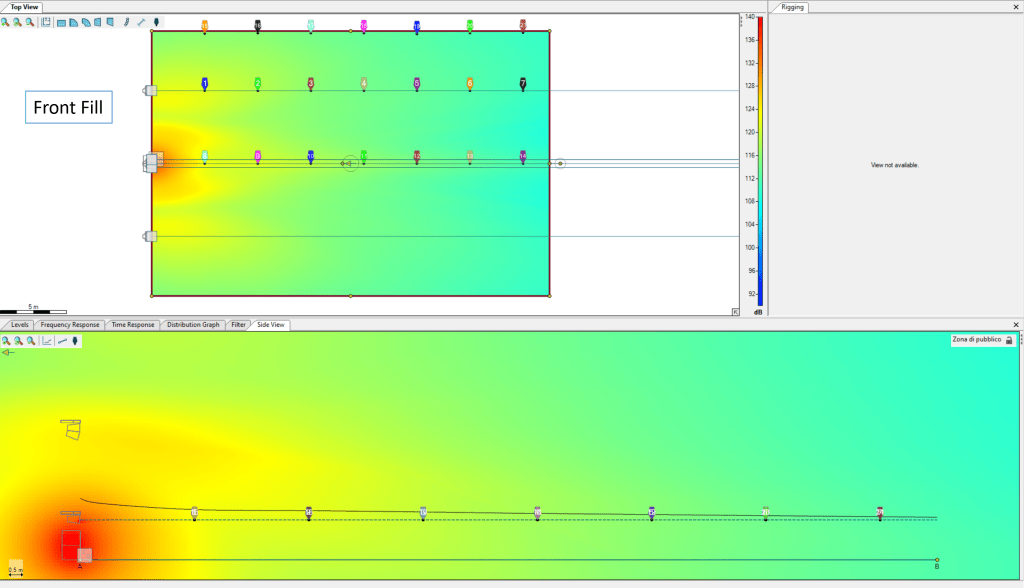The height and width of the screenshot is (588, 1024).
Task: Open the dotted options handle above the dB scale
Action: [x=742, y=19]
